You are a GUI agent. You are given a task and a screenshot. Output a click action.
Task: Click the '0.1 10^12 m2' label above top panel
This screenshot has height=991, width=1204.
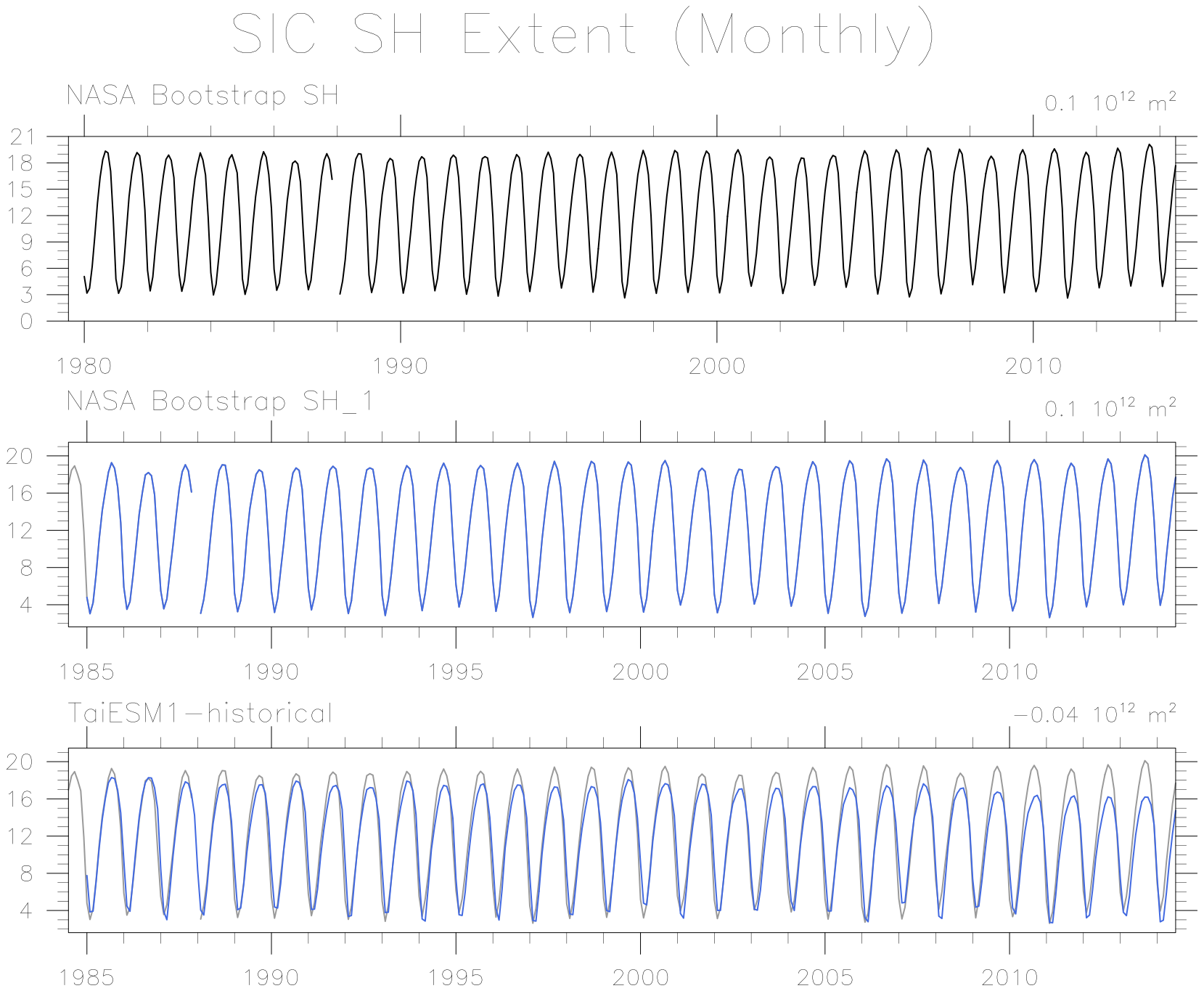(1110, 102)
